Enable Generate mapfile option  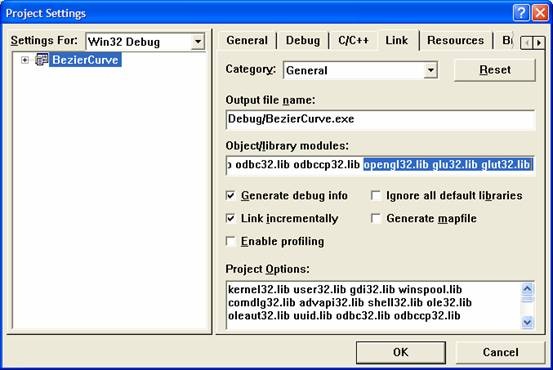point(376,218)
